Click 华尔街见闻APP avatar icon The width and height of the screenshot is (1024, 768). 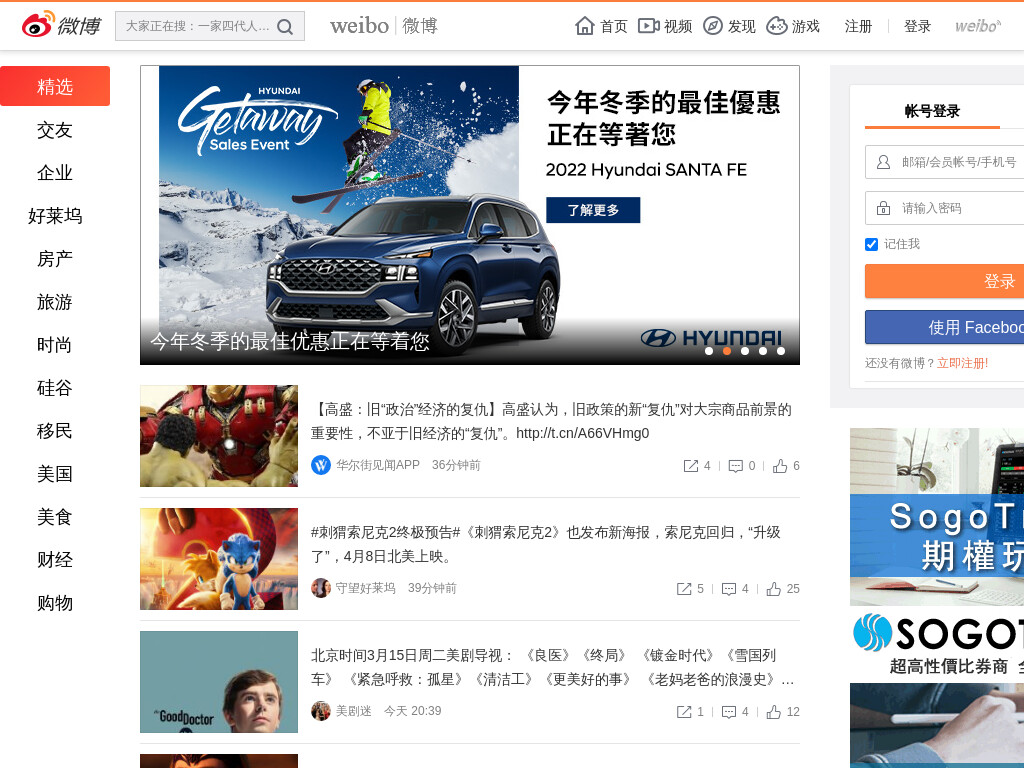point(321,465)
